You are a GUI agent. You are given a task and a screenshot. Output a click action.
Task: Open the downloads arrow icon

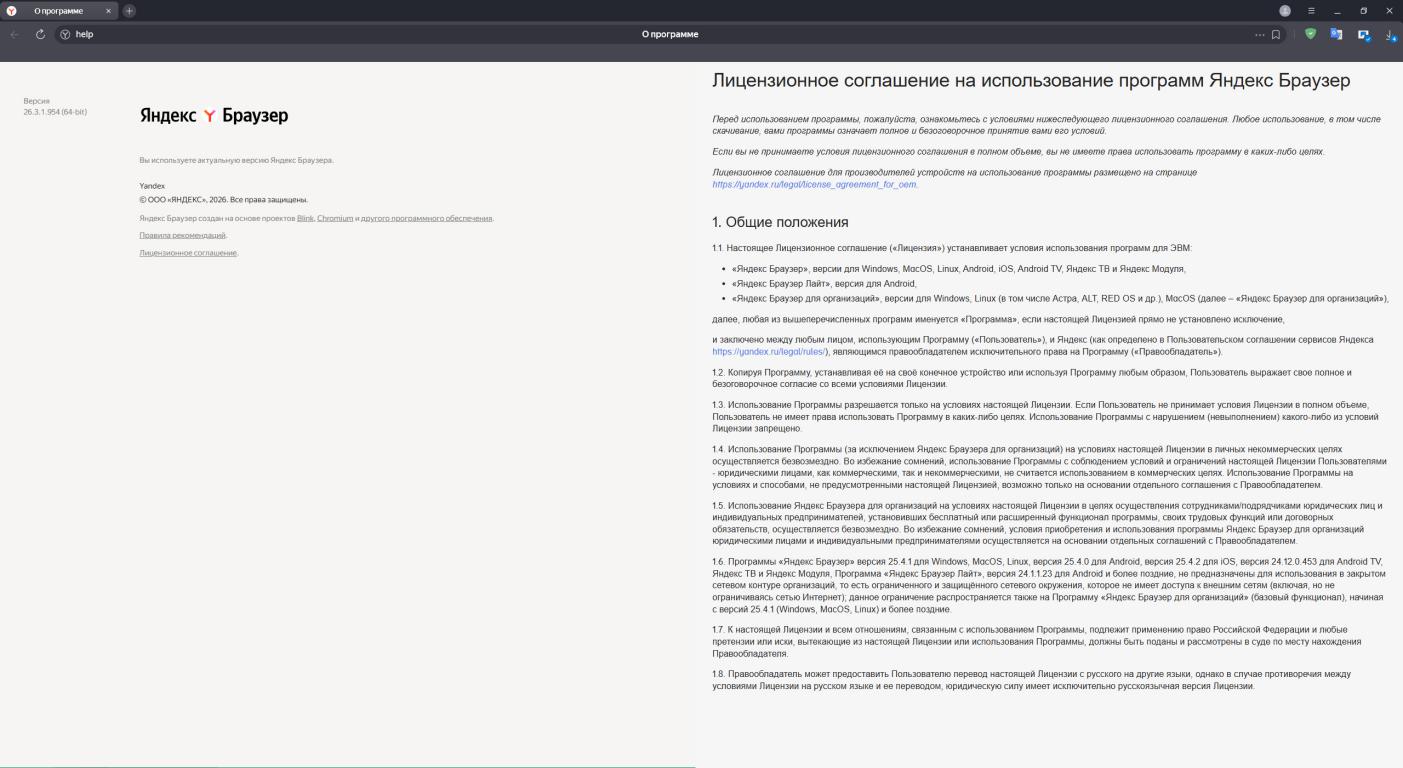tap(1390, 35)
